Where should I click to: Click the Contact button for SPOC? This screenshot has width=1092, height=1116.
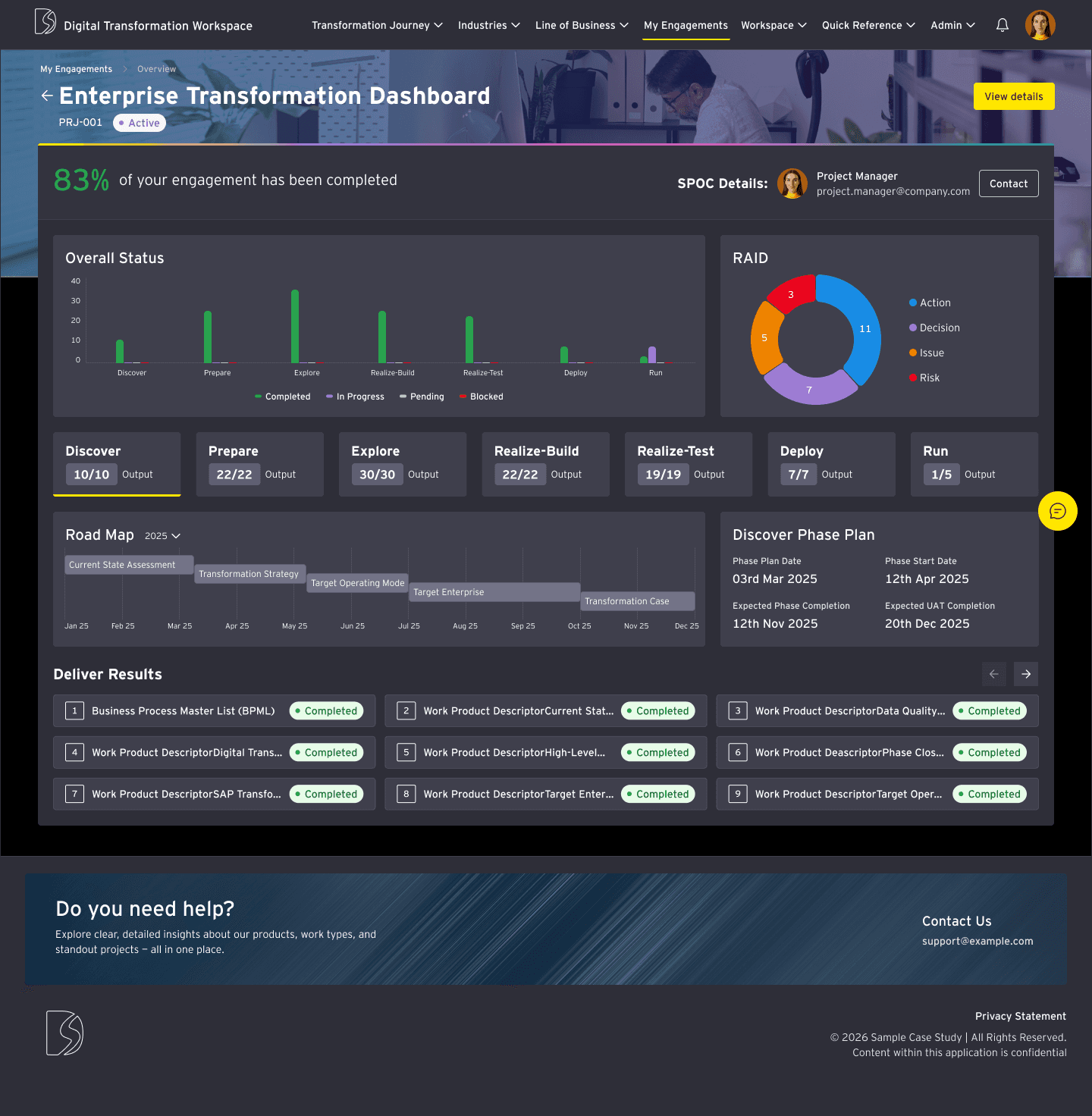click(x=1009, y=183)
